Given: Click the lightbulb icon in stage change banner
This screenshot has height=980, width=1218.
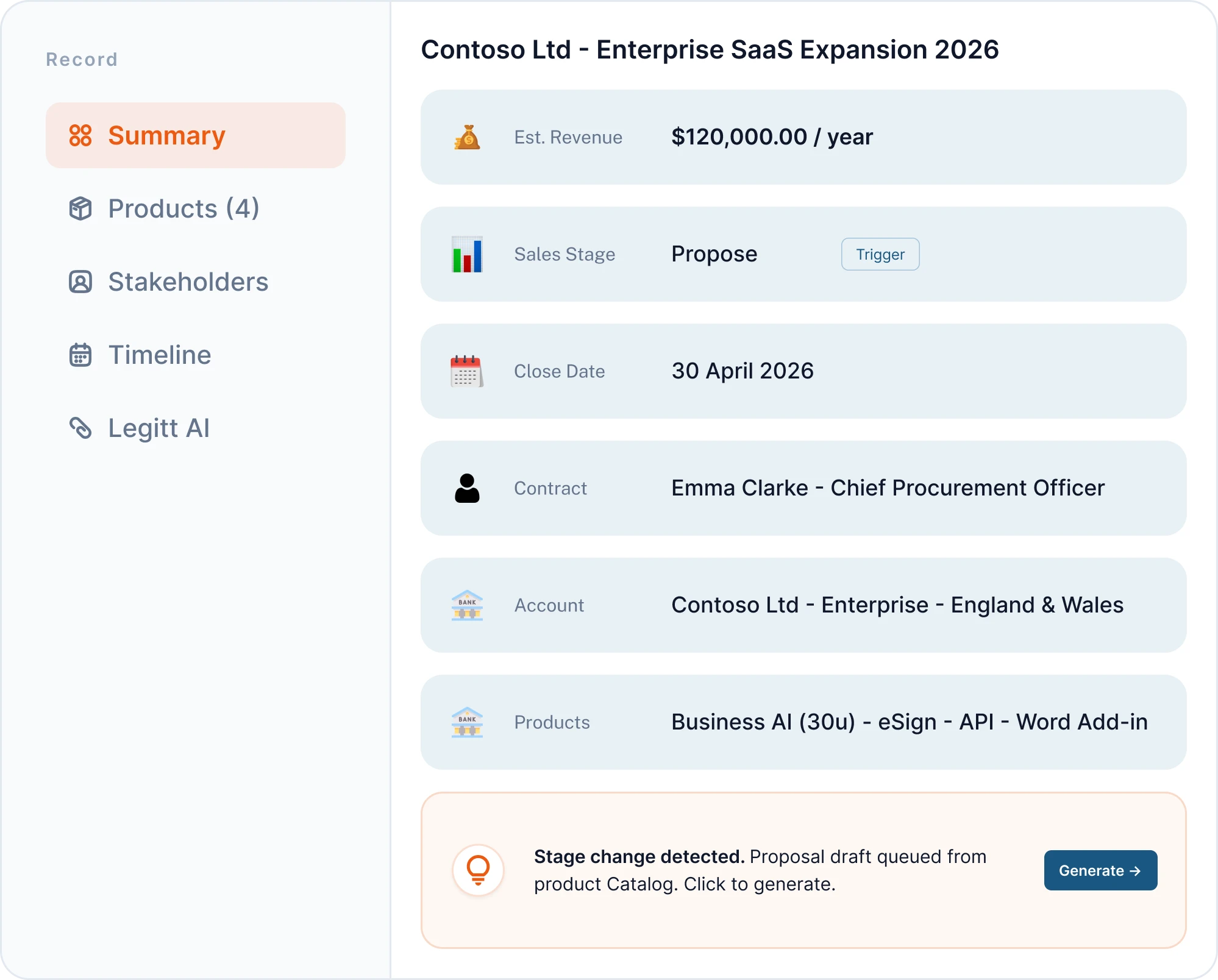Looking at the screenshot, I should point(479,870).
